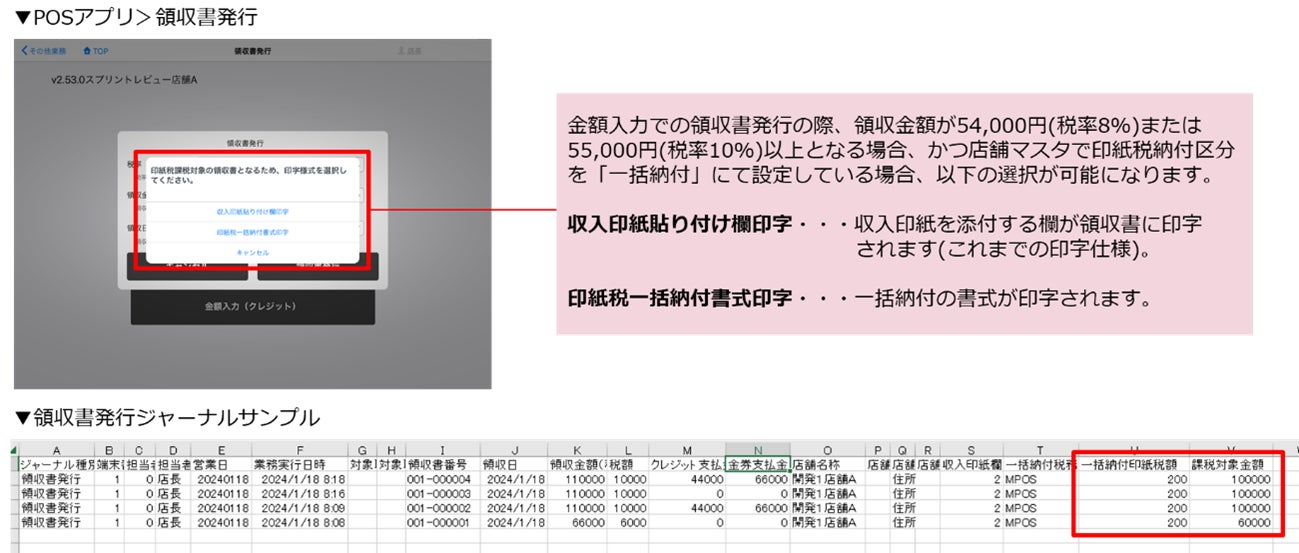Click the 60000 taxable amount cell
This screenshot has width=1299, height=553.
tap(1230, 522)
